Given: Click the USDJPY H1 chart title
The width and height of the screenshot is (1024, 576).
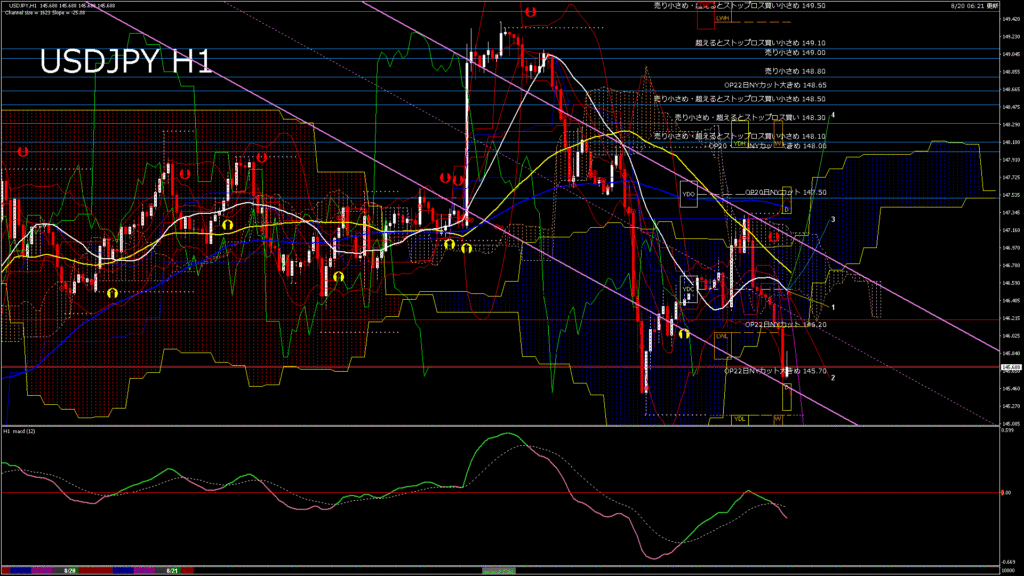Looking at the screenshot, I should pos(125,62).
